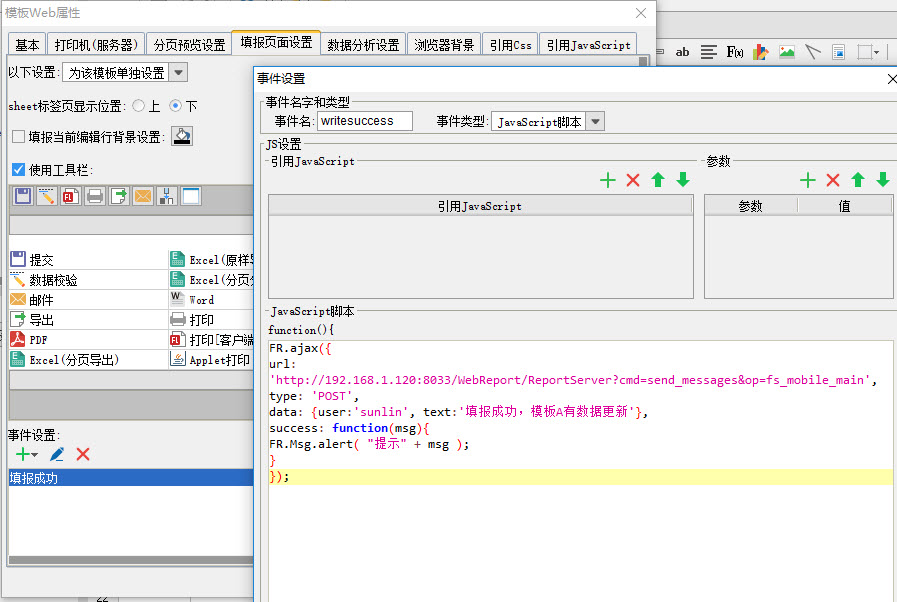Click 引用JavaScript table column header
Viewport: 897px width, 602px height.
[x=481, y=206]
